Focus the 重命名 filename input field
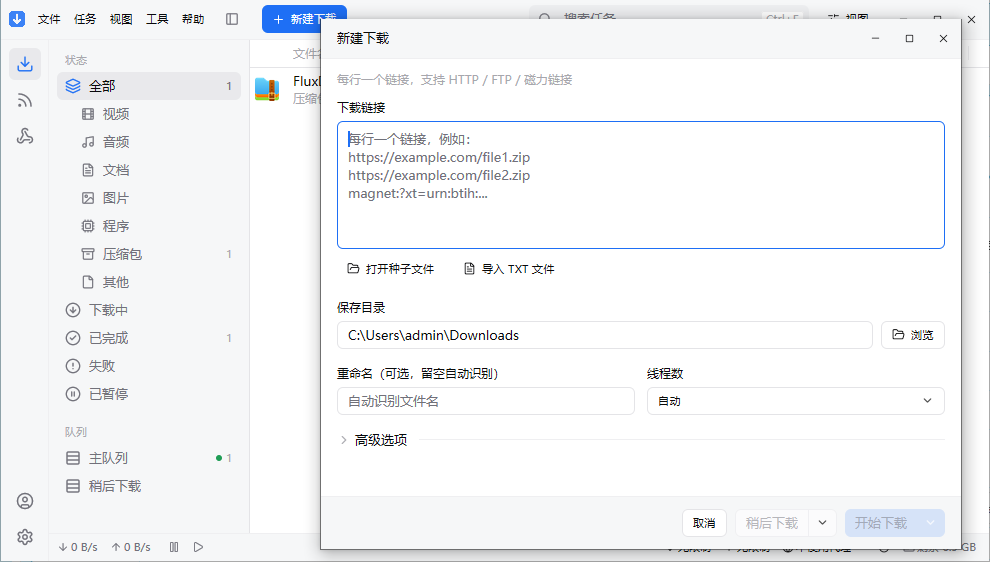This screenshot has width=990, height=562. (486, 401)
